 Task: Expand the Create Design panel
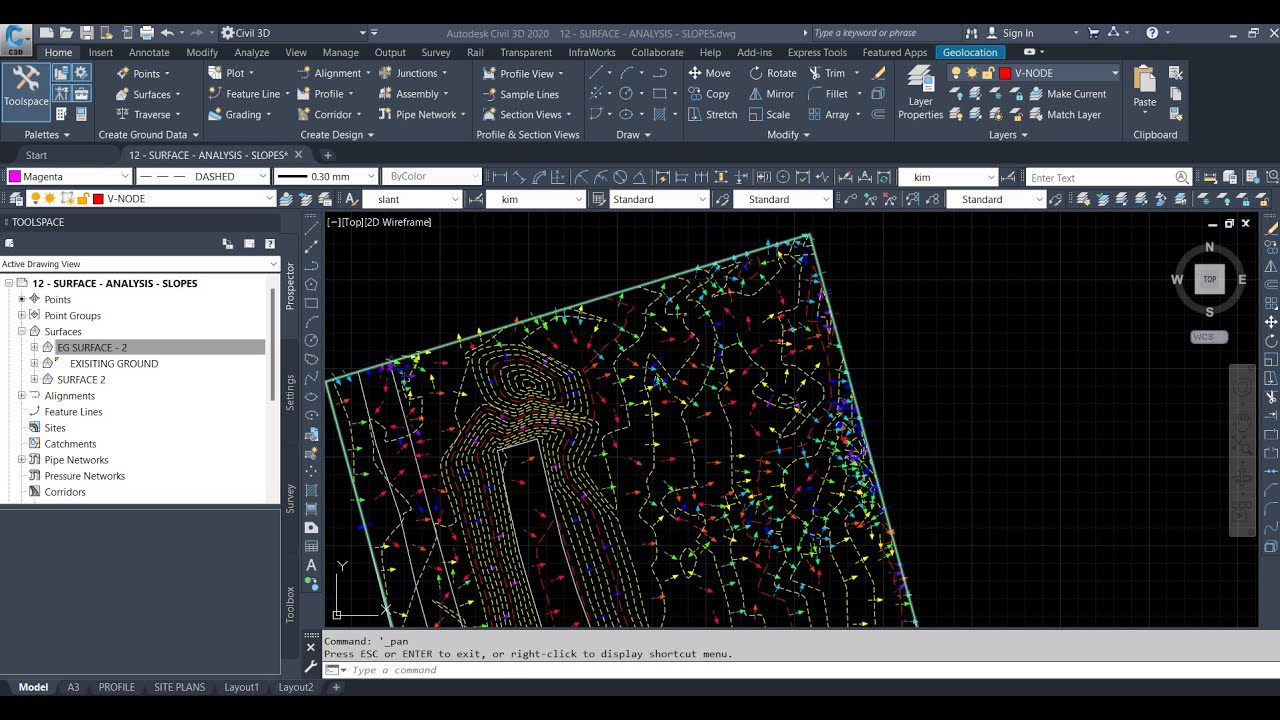tap(337, 135)
